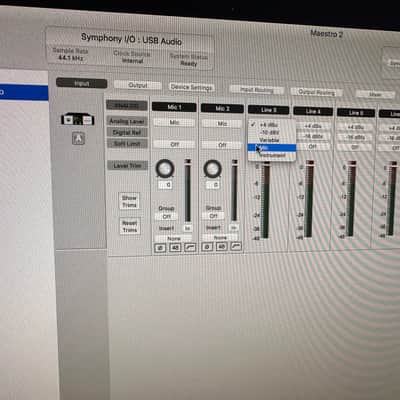Click the Mic 1 channel header

click(x=174, y=107)
